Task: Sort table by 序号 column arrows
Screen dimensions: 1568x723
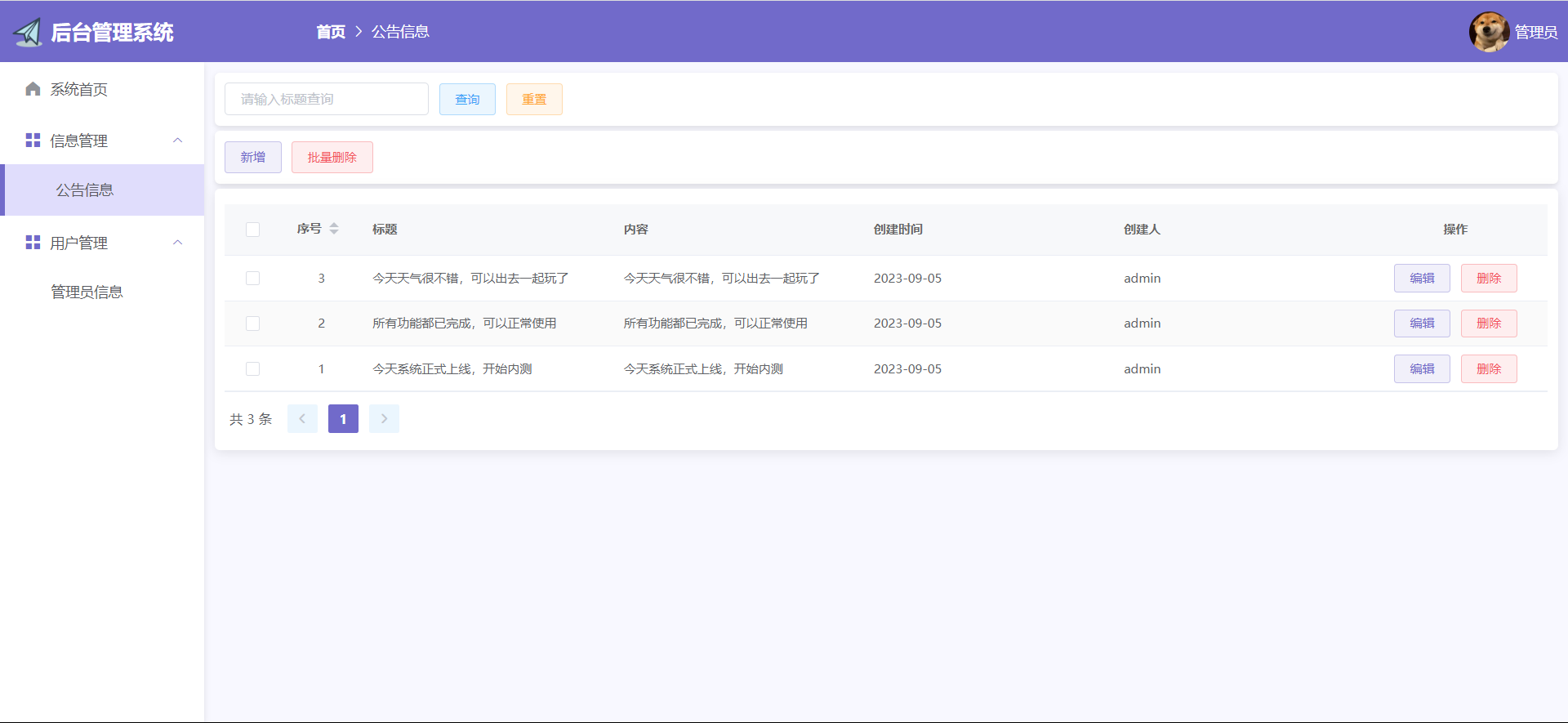Action: (x=334, y=229)
